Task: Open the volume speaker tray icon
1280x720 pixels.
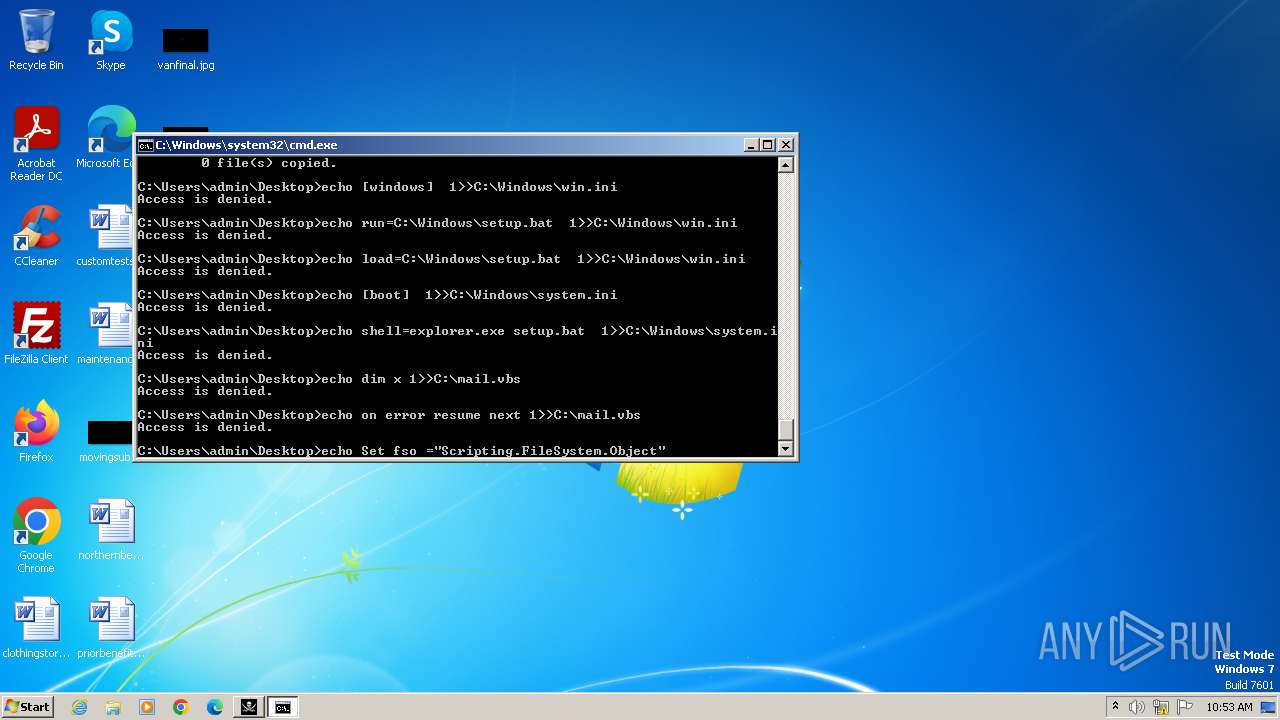Action: (1137, 707)
